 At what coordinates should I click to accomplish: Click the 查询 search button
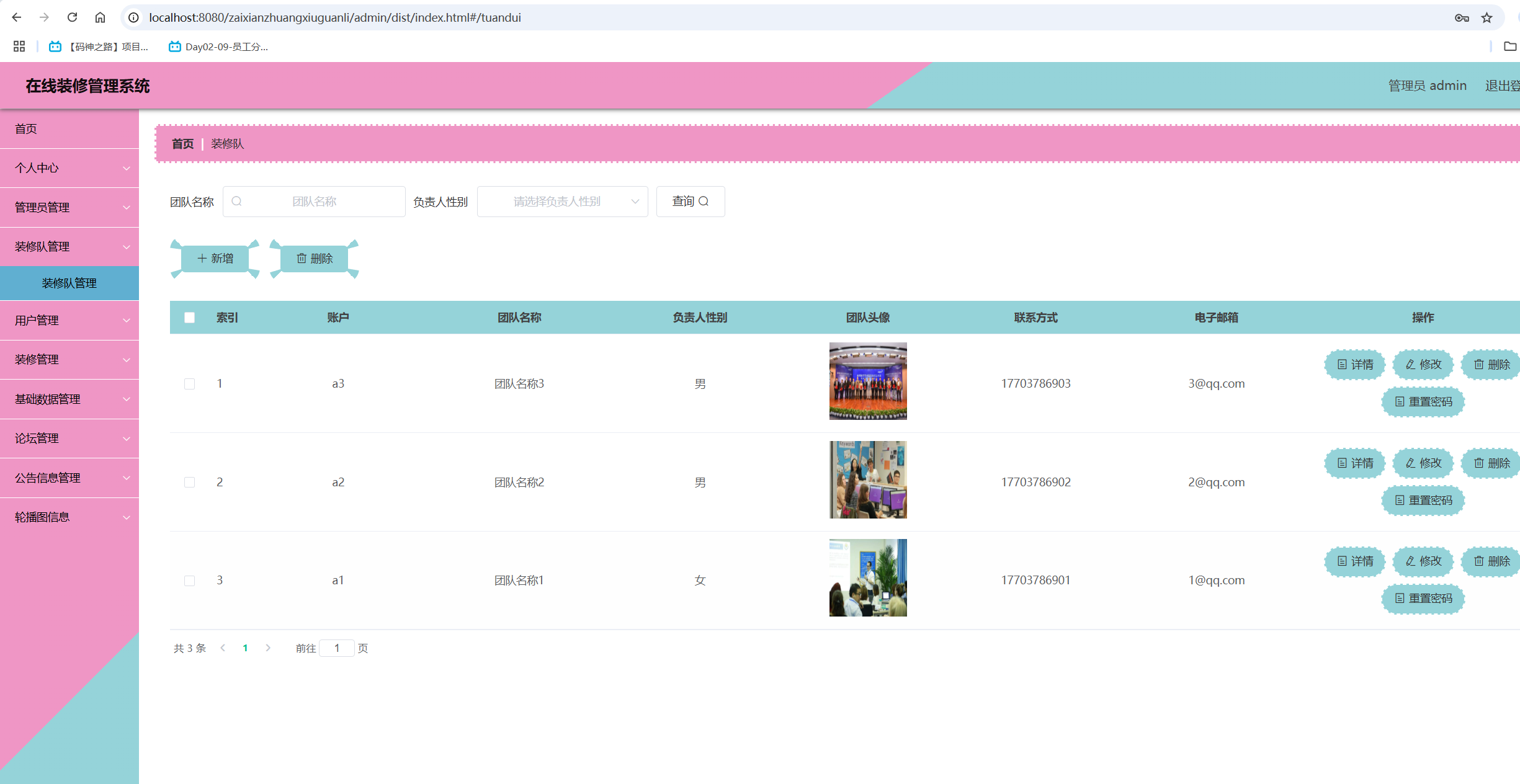(x=690, y=202)
